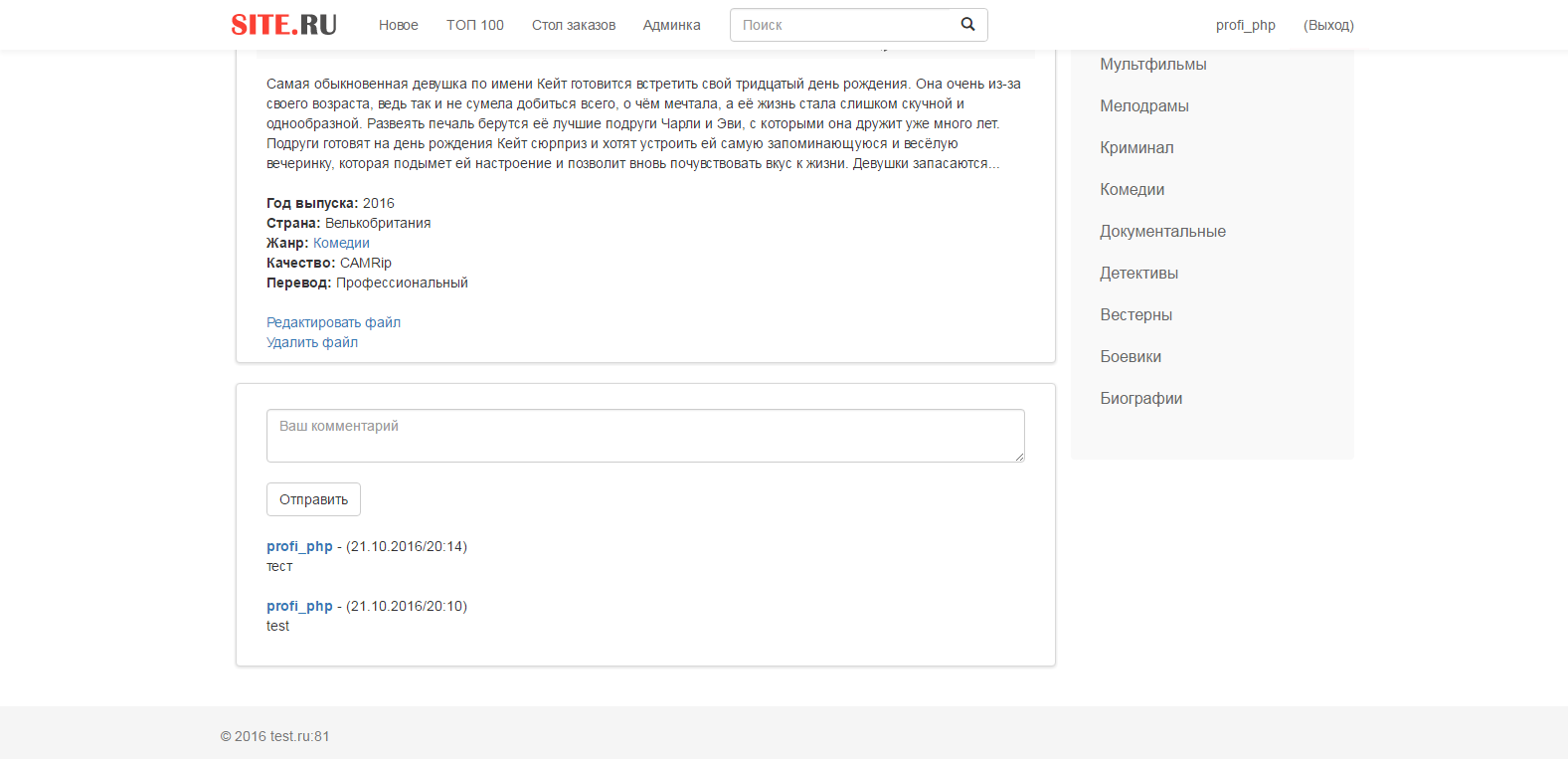Click the search magnifier icon
The width and height of the screenshot is (1568, 759).
pyautogui.click(x=967, y=25)
